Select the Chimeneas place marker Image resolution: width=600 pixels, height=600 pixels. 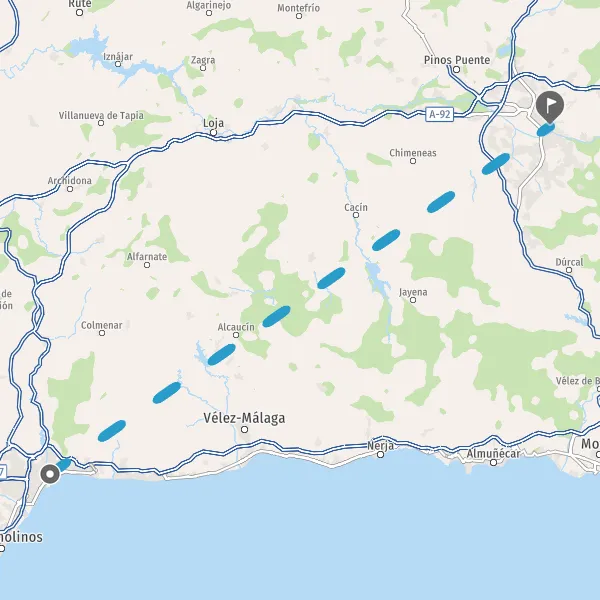click(413, 161)
